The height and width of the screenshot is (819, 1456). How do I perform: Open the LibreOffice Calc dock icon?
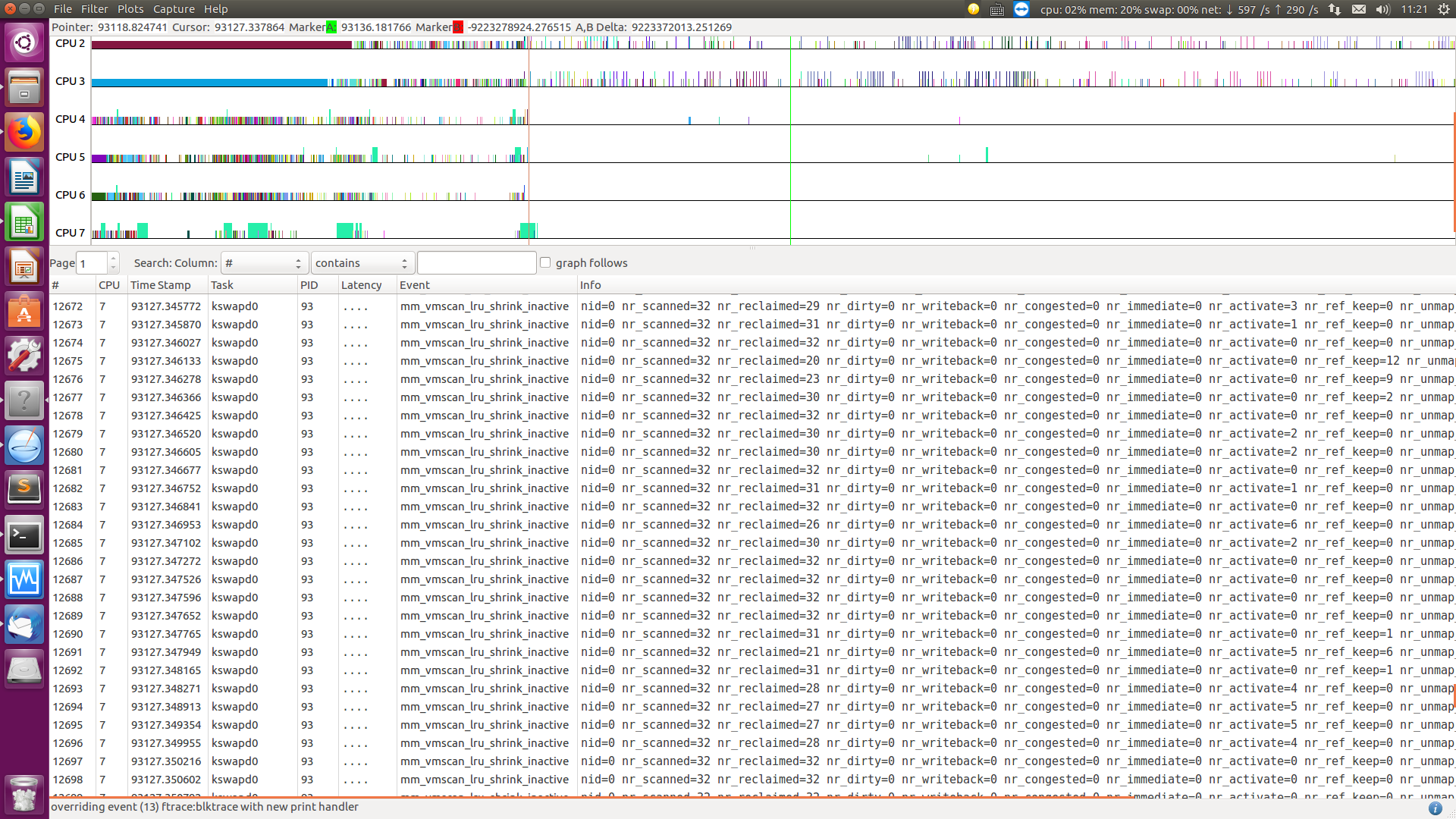[24, 223]
